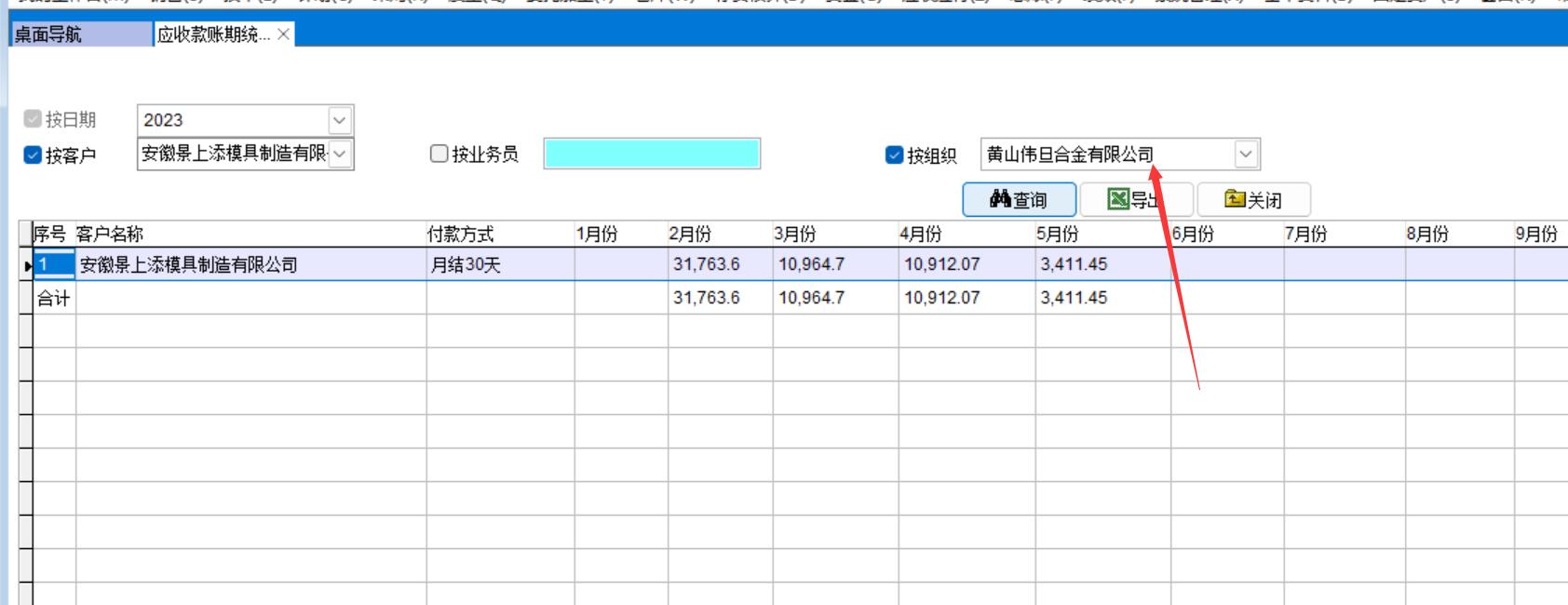1568x605 pixels.
Task: Toggle the 按组织 checkbox
Action: [x=895, y=155]
